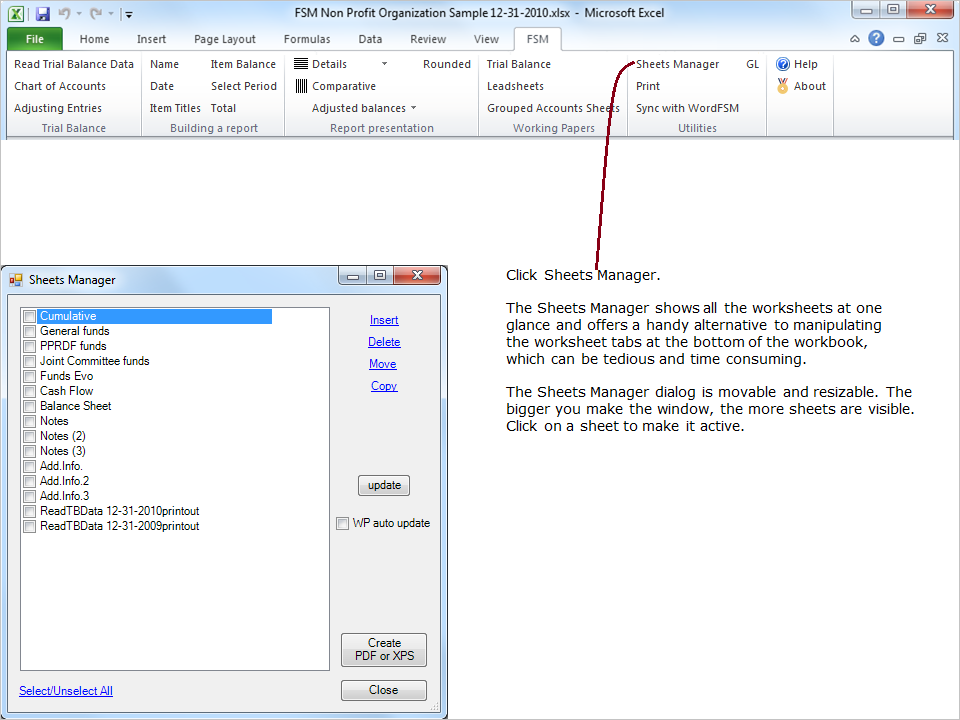The width and height of the screenshot is (960, 720).
Task: Click the Redo arrow icon
Action: [x=94, y=14]
